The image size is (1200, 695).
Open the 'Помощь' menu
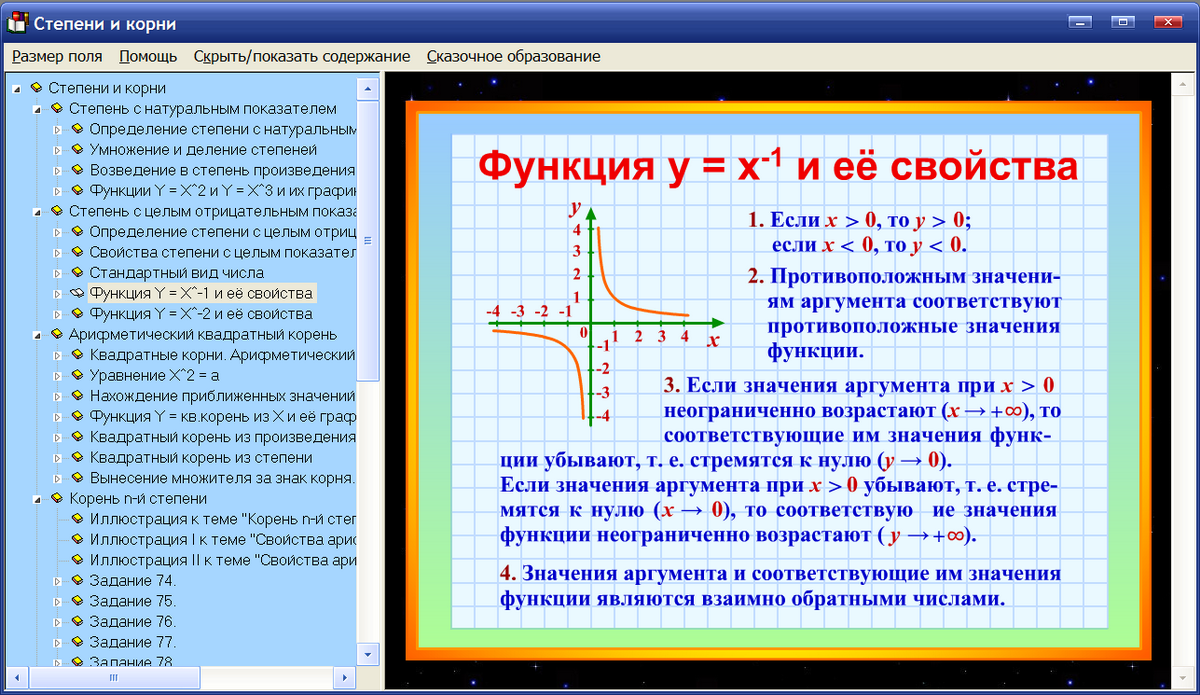[x=148, y=56]
